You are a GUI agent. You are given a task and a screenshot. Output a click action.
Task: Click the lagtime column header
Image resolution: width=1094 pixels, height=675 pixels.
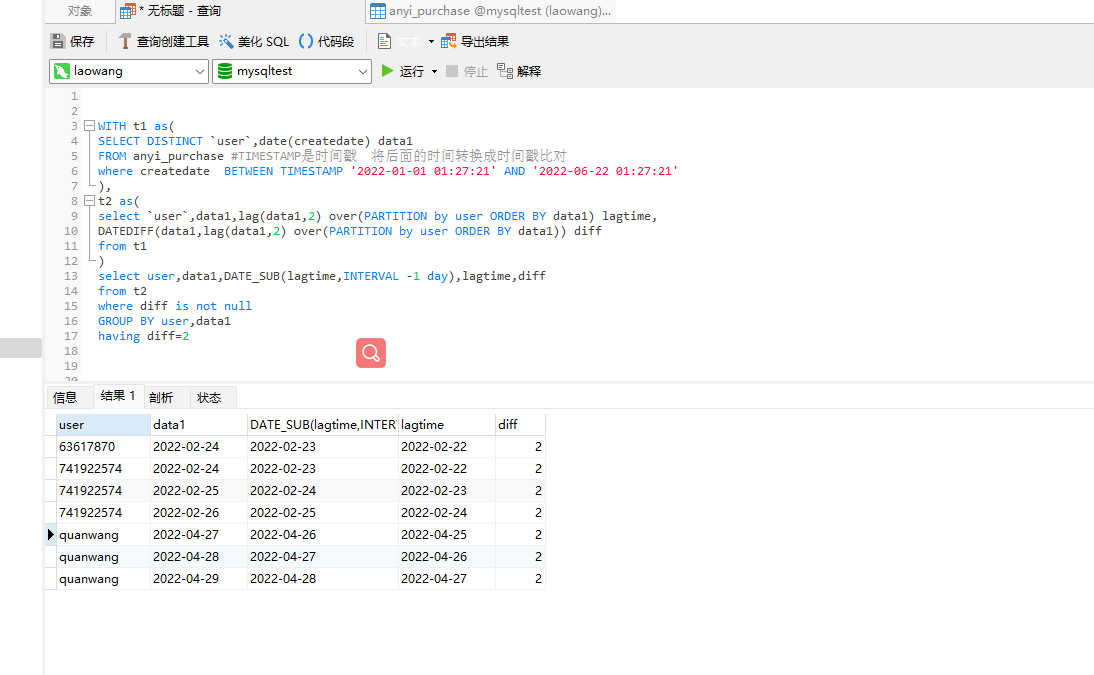point(447,424)
